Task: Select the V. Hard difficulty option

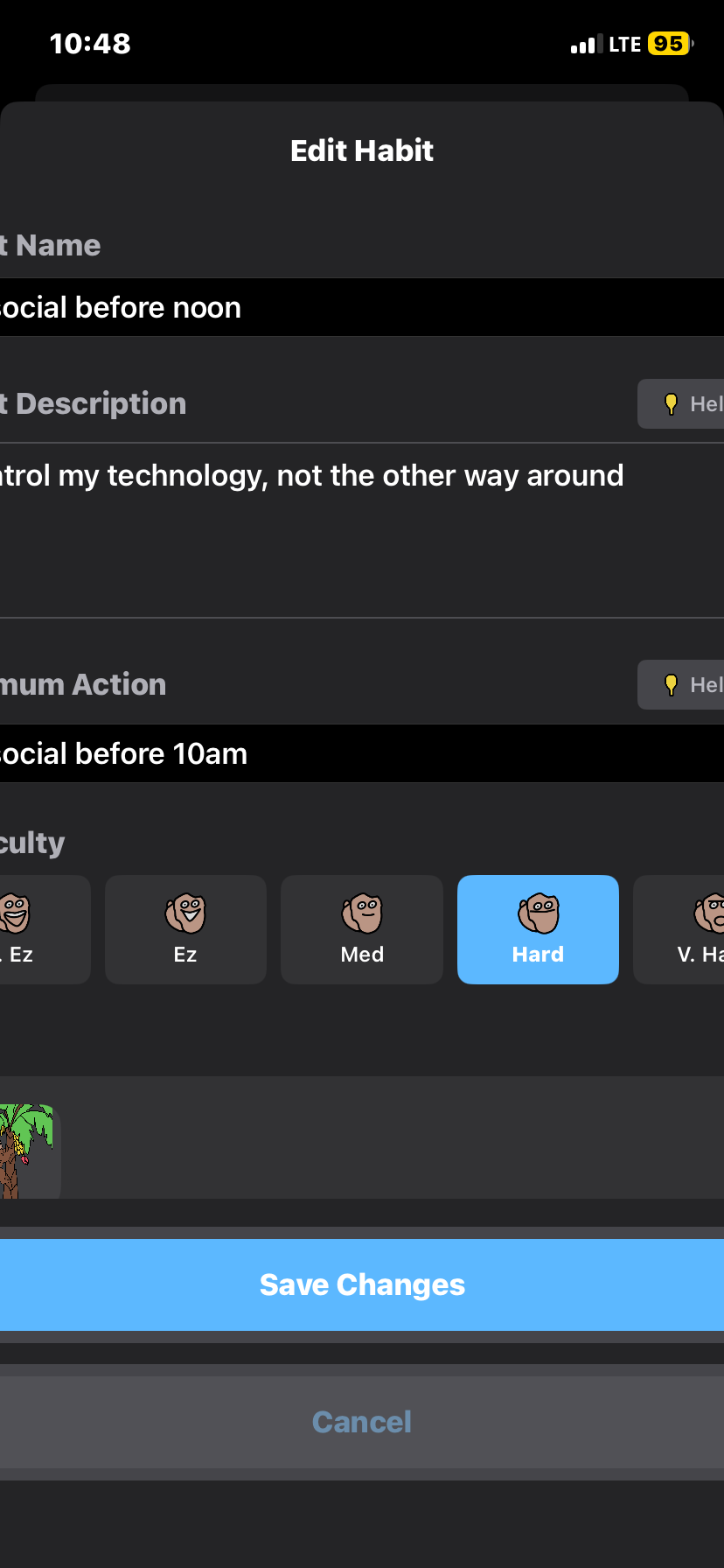Action: pos(679,929)
